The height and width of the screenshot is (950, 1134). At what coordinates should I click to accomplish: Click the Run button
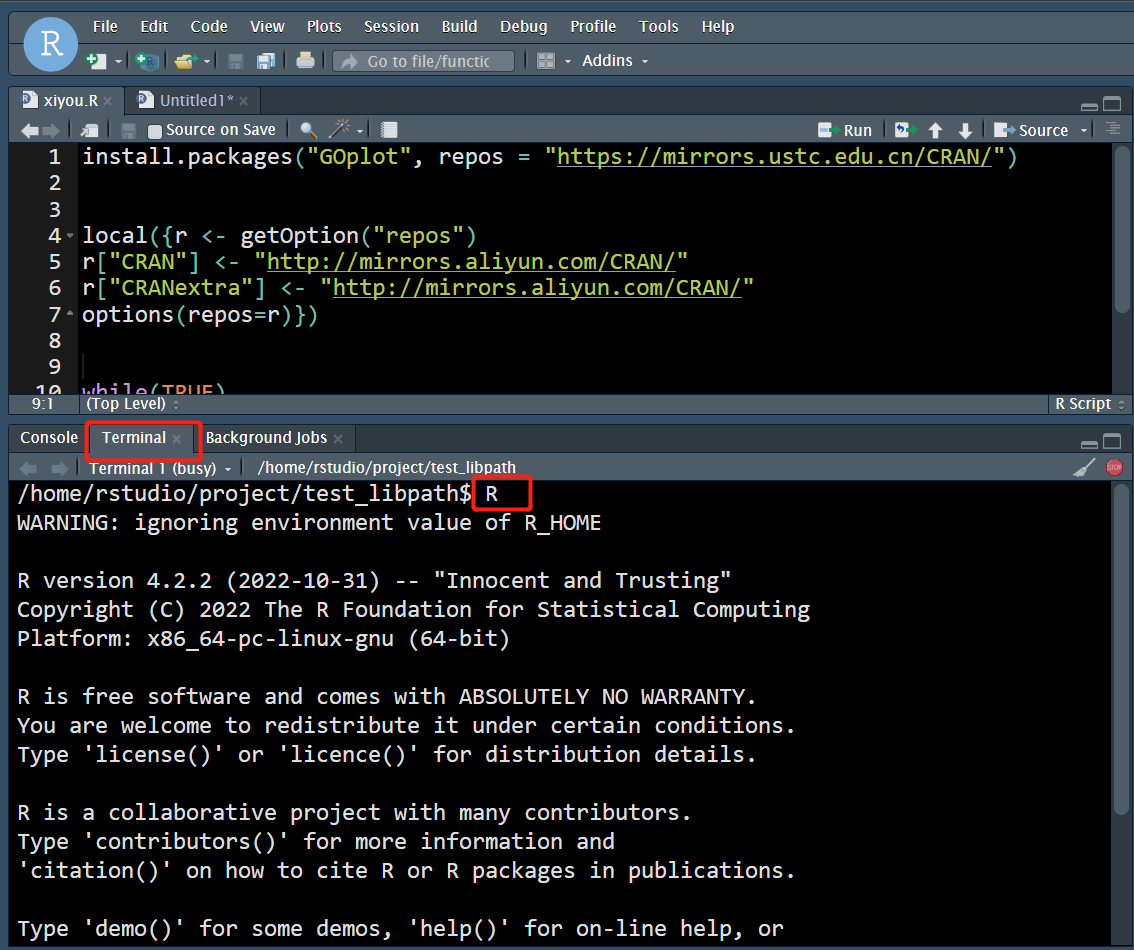tap(846, 130)
